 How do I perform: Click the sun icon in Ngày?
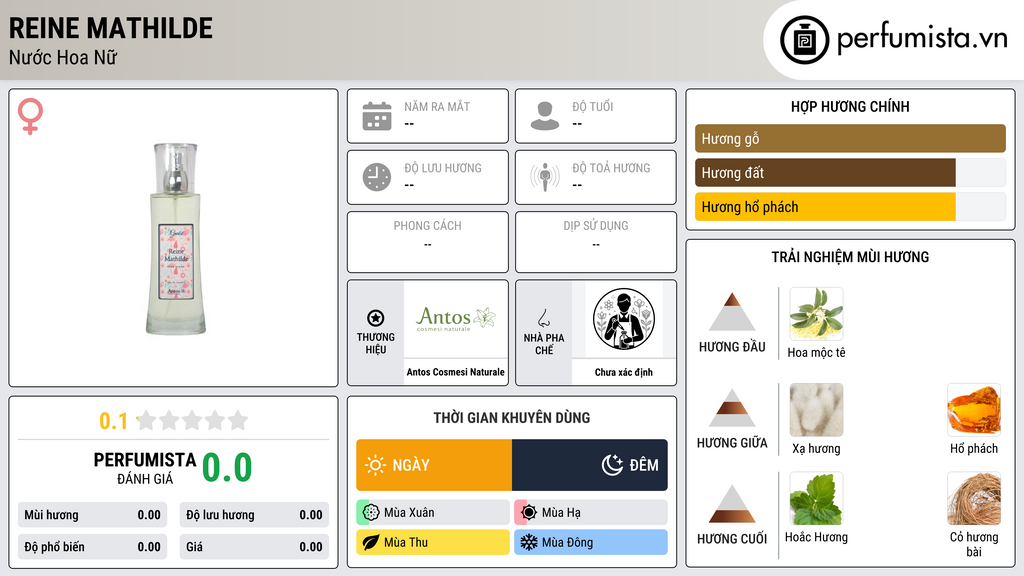tap(375, 465)
